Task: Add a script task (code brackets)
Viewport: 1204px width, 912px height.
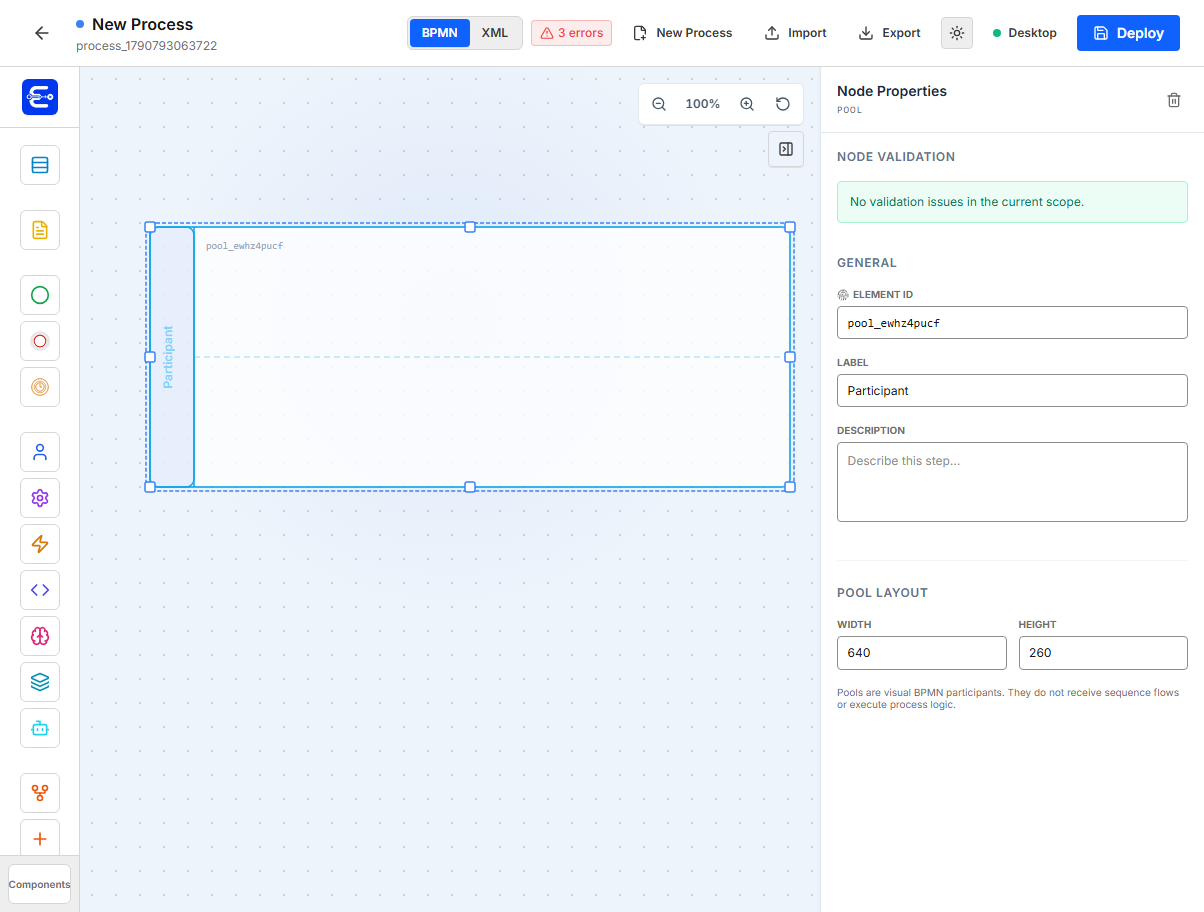Action: (40, 590)
